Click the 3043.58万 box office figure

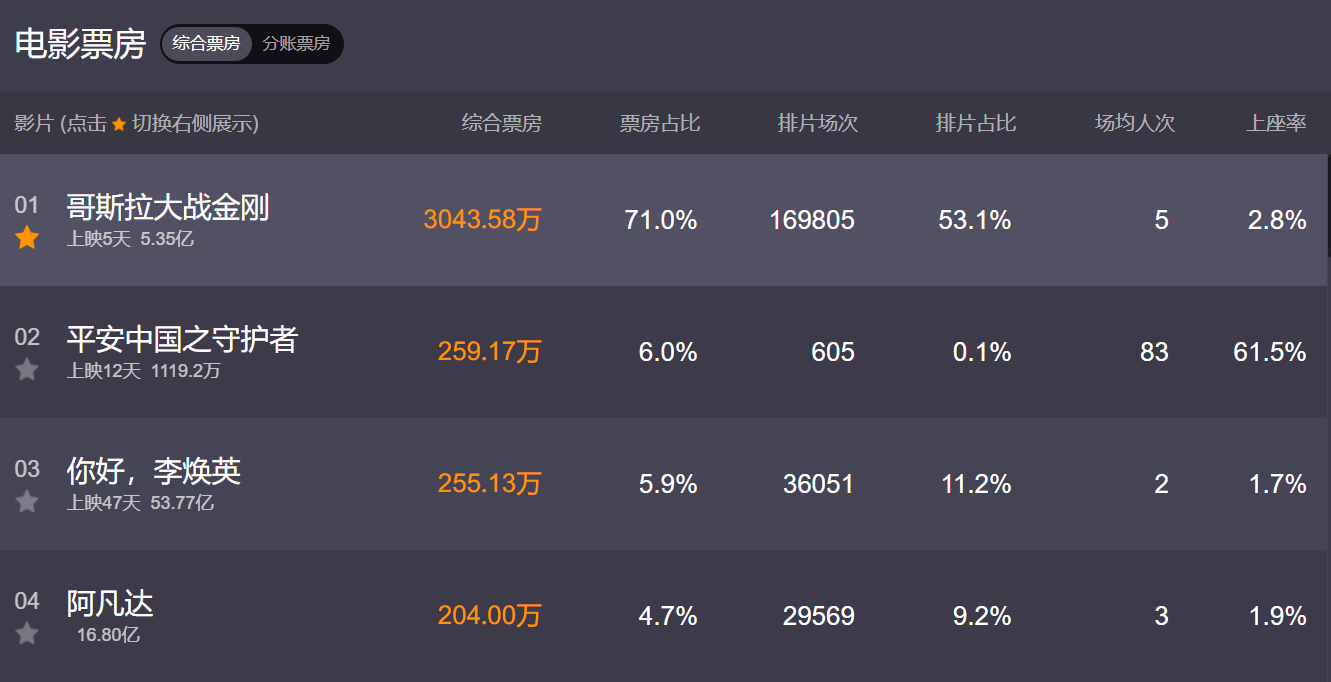482,220
